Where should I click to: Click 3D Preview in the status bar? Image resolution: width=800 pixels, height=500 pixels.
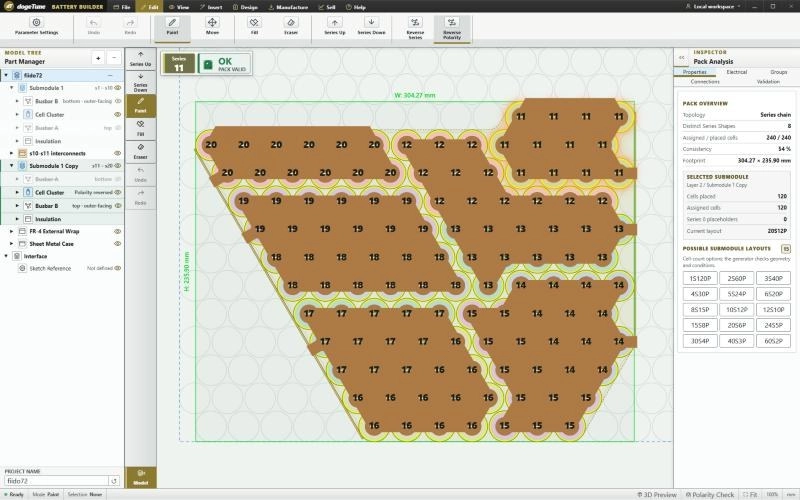point(657,494)
